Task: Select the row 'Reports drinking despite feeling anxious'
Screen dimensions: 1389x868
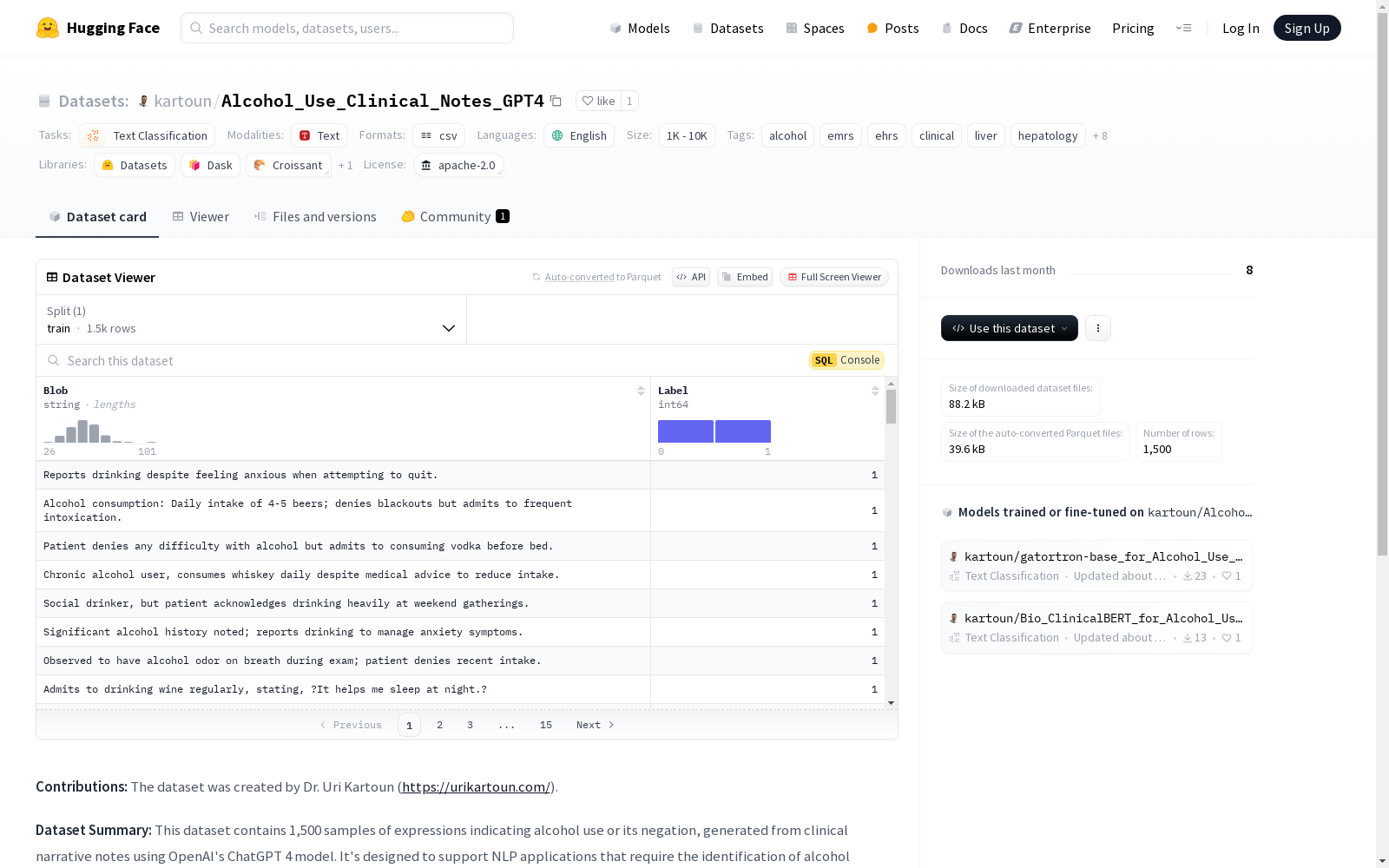Action: [x=460, y=475]
